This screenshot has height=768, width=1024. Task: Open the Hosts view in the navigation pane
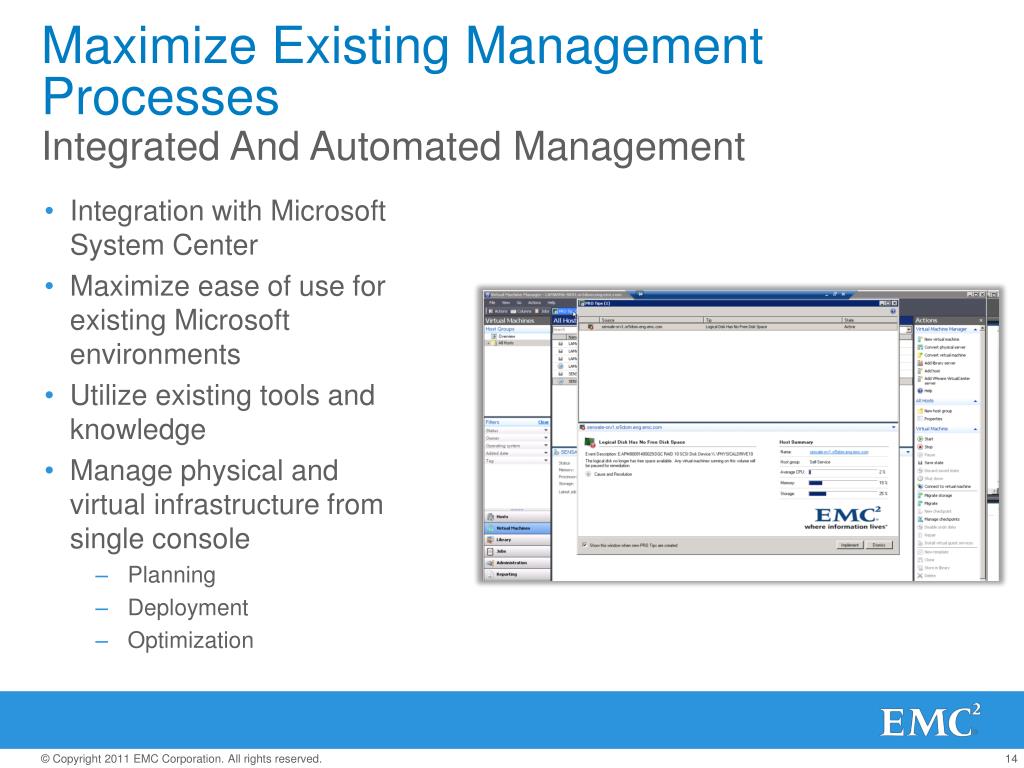pos(517,517)
